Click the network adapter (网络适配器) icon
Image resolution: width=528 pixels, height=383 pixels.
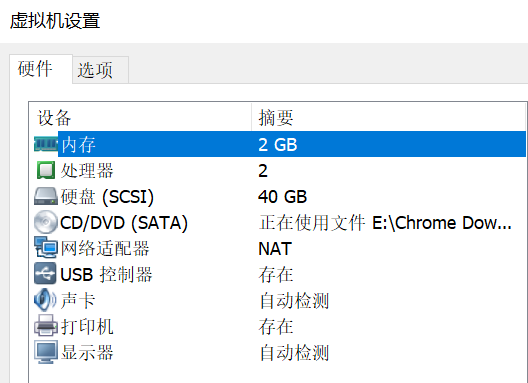pyautogui.click(x=46, y=248)
